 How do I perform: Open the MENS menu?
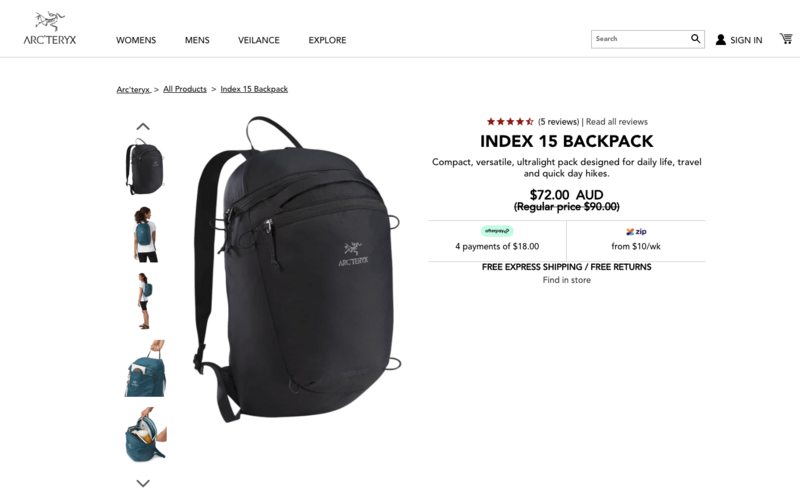pyautogui.click(x=197, y=40)
